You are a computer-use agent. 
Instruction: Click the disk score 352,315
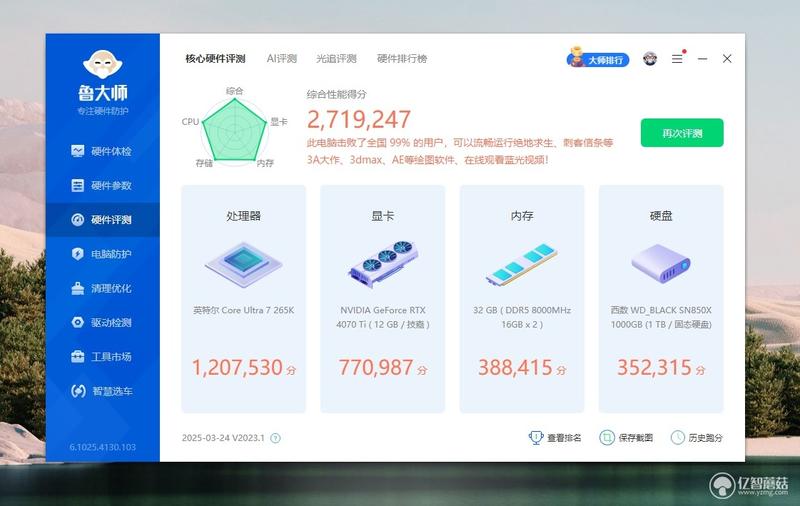pyautogui.click(x=655, y=367)
